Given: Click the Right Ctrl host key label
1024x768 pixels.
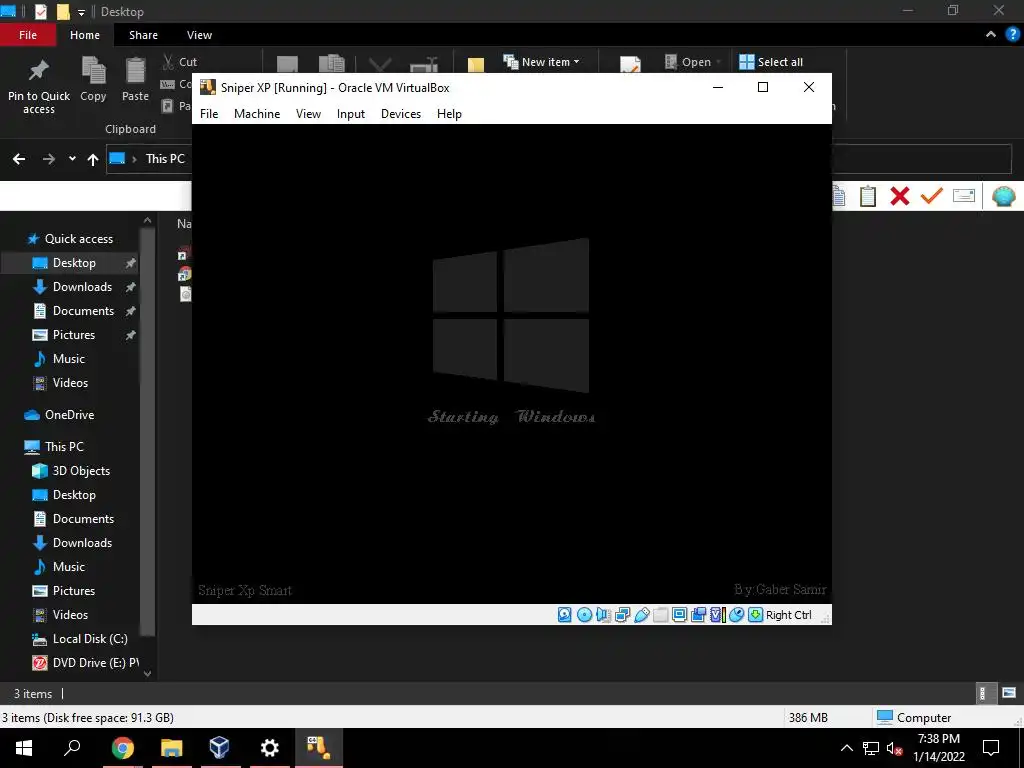Looking at the screenshot, I should click(788, 615).
